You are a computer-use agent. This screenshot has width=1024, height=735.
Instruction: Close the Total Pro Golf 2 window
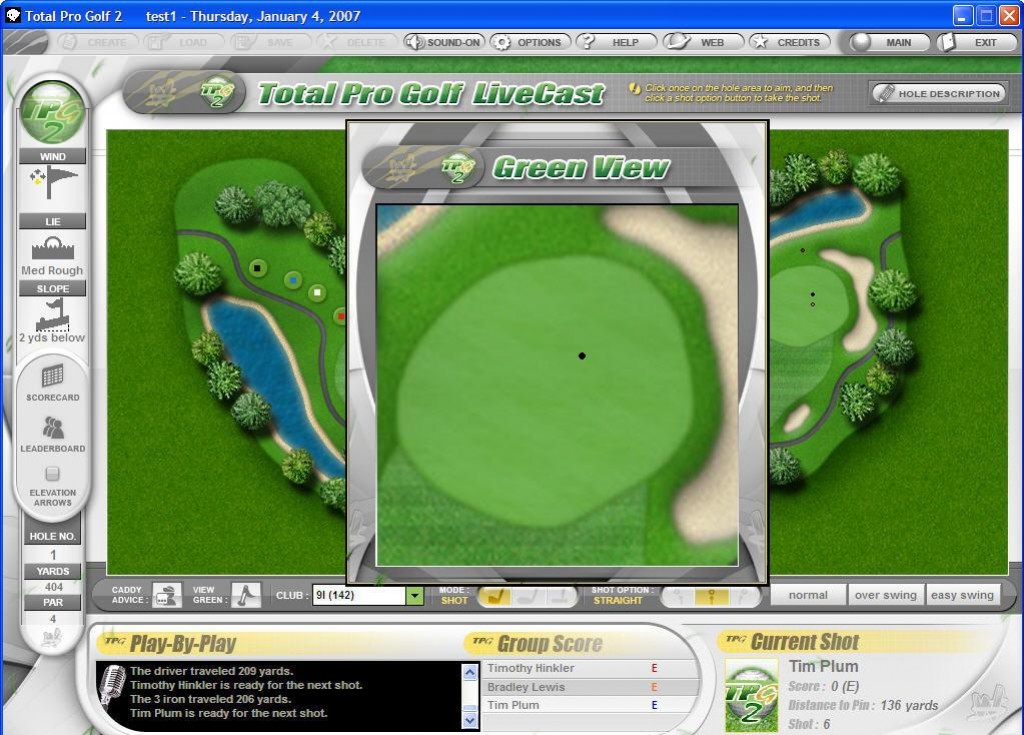(x=1010, y=16)
